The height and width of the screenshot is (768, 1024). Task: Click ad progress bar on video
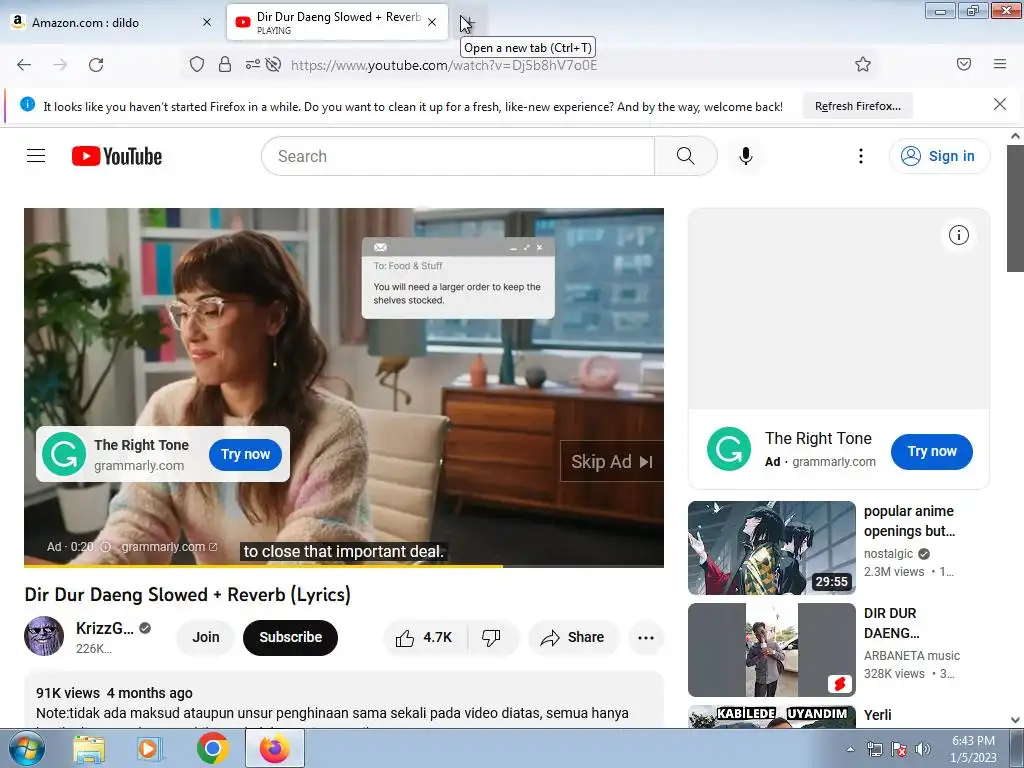[344, 566]
